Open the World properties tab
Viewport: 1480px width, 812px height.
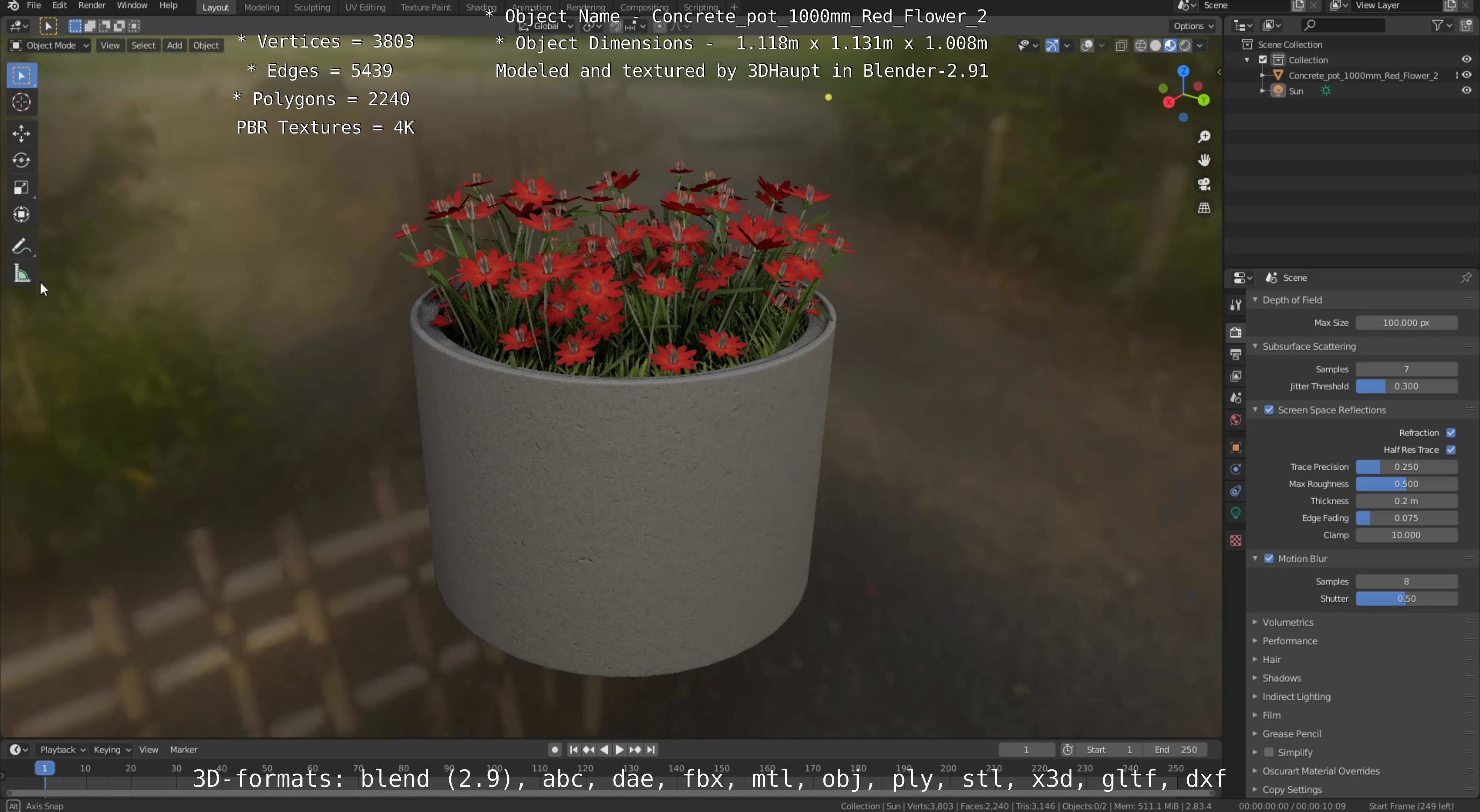click(1235, 420)
